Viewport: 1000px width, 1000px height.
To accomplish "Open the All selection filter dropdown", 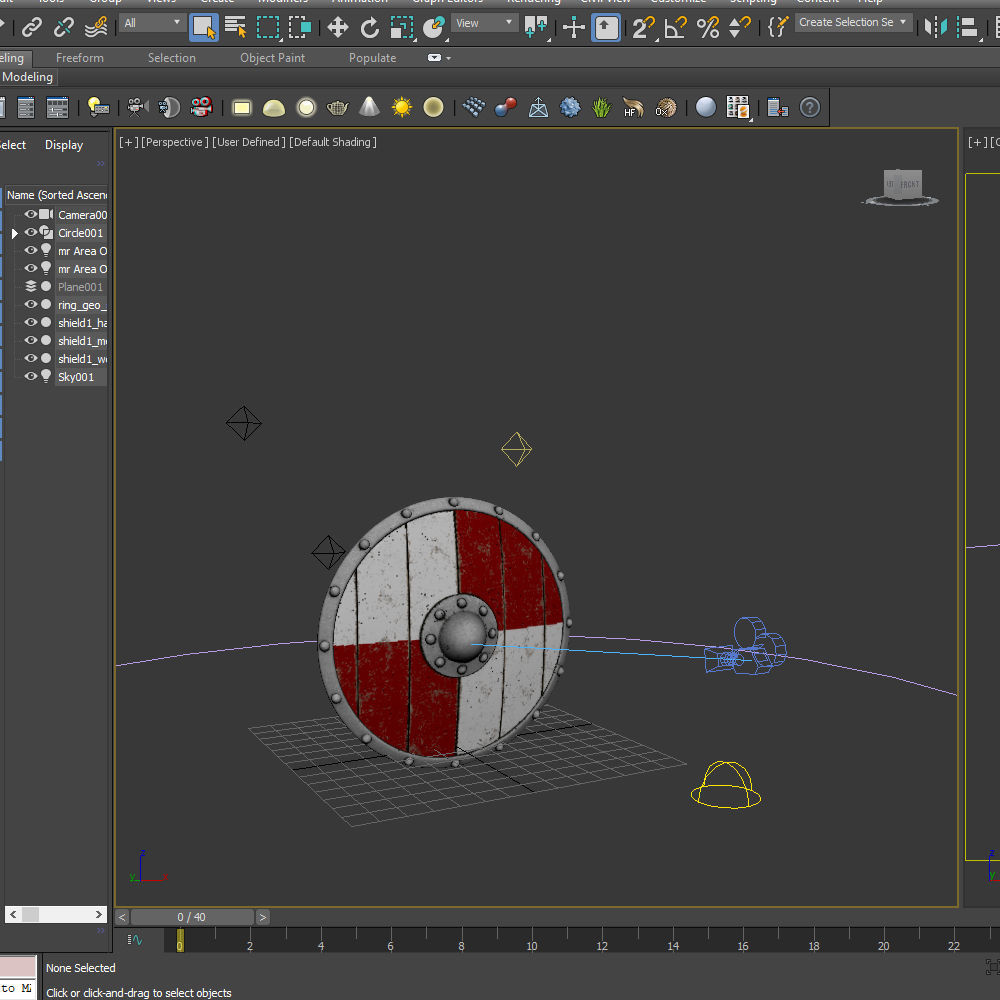I will click(152, 23).
